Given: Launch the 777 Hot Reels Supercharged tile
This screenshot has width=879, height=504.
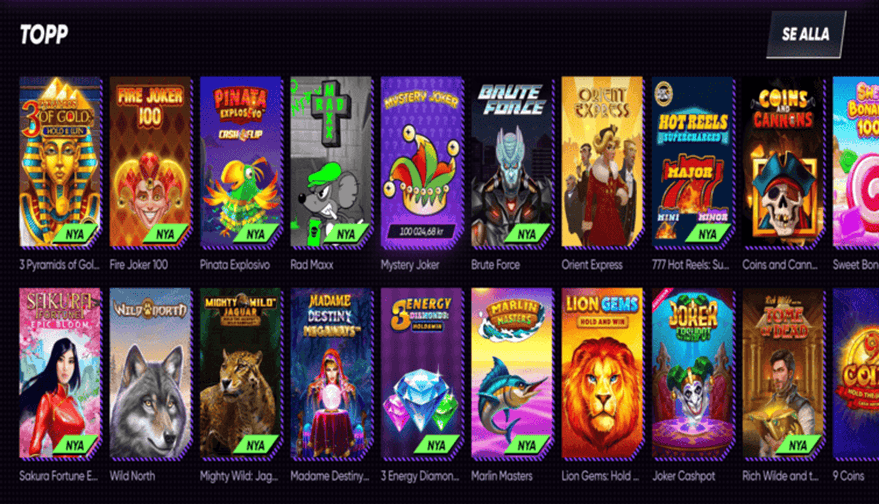Looking at the screenshot, I should point(693,162).
